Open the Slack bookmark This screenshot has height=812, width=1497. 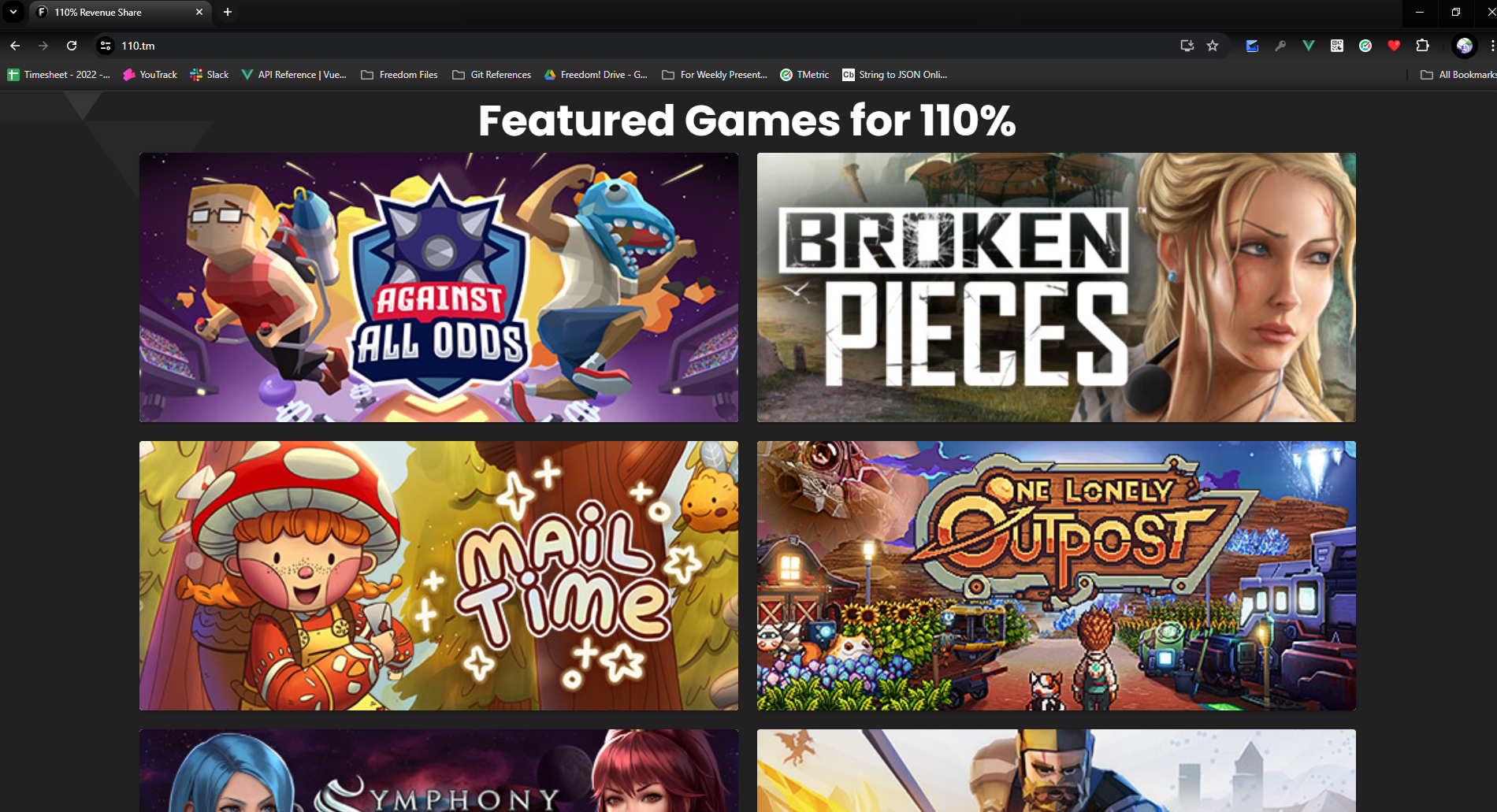click(209, 75)
